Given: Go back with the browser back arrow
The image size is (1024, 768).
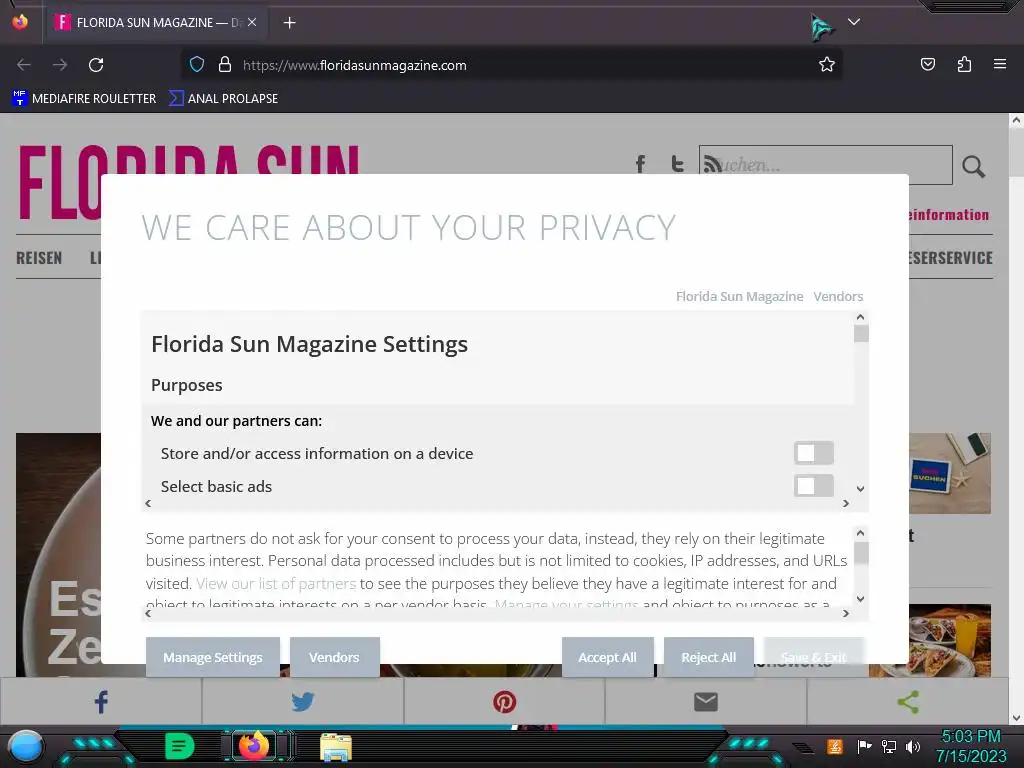Looking at the screenshot, I should point(24,65).
